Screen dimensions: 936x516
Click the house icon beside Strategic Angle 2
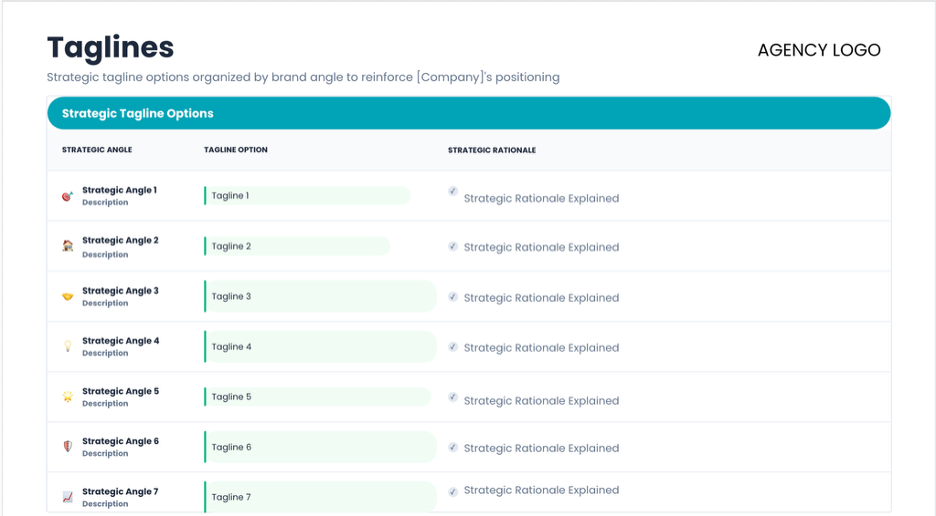[x=67, y=245]
